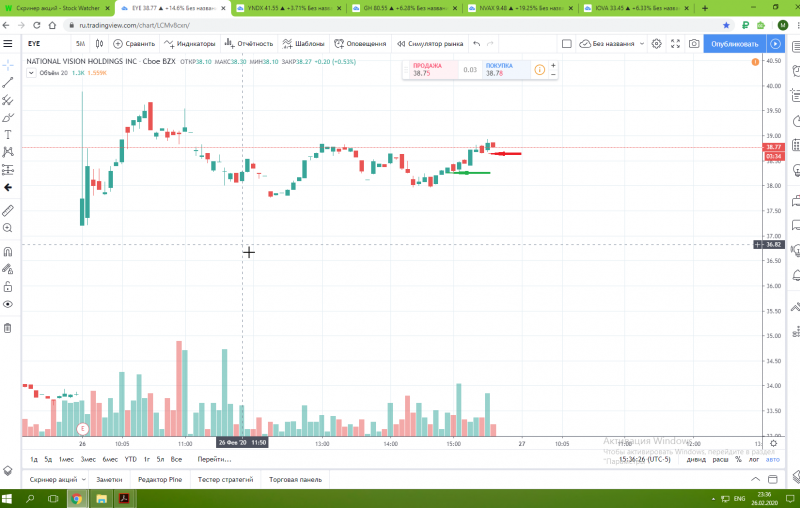Open the TradingView hamburger menu
Screen dimensions: 800x508
[x=8, y=44]
